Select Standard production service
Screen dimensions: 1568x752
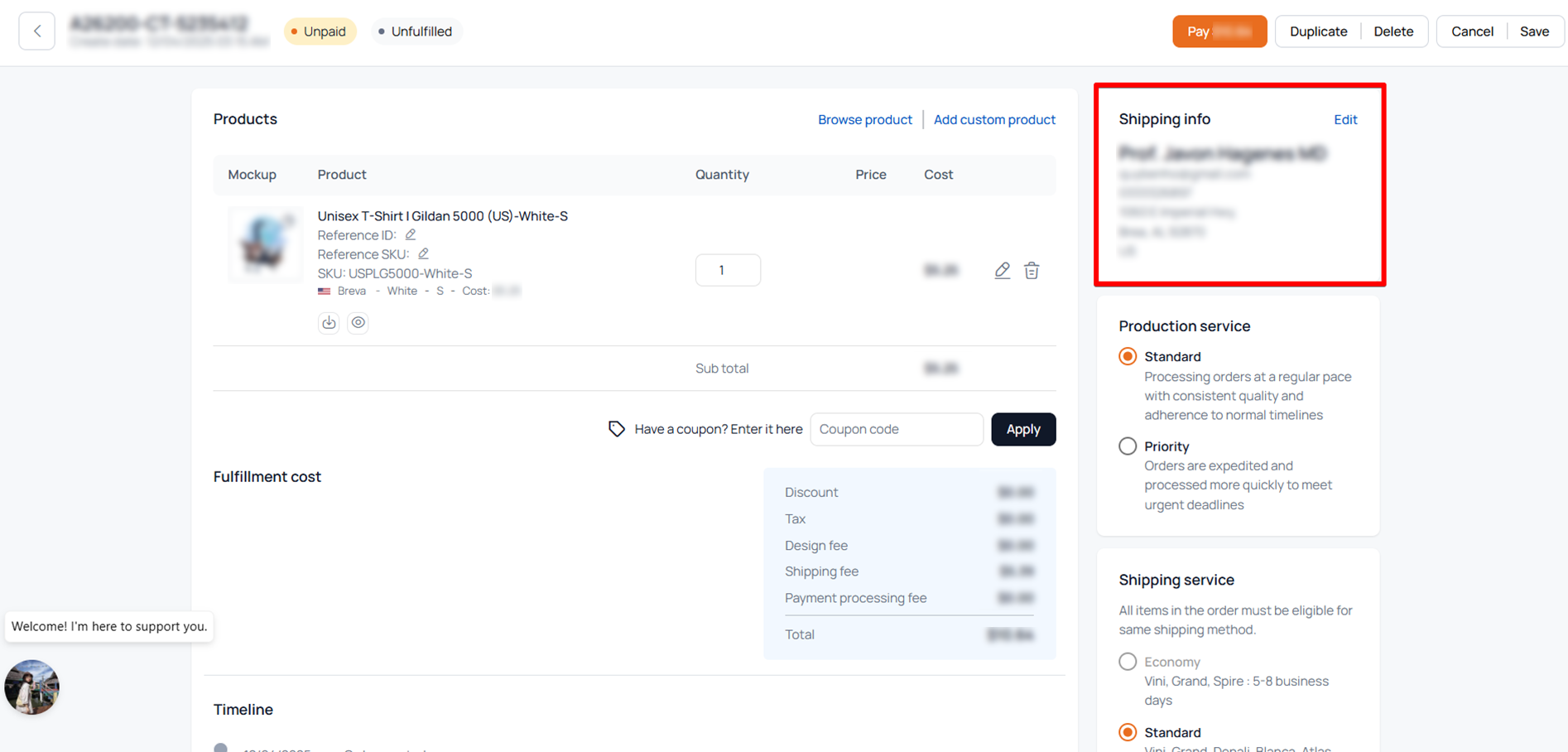1128,357
